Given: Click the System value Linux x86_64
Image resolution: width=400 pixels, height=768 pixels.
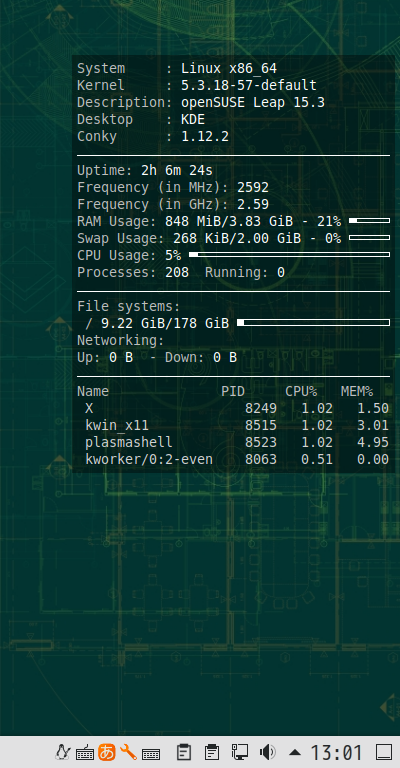Looking at the screenshot, I should 229,69.
